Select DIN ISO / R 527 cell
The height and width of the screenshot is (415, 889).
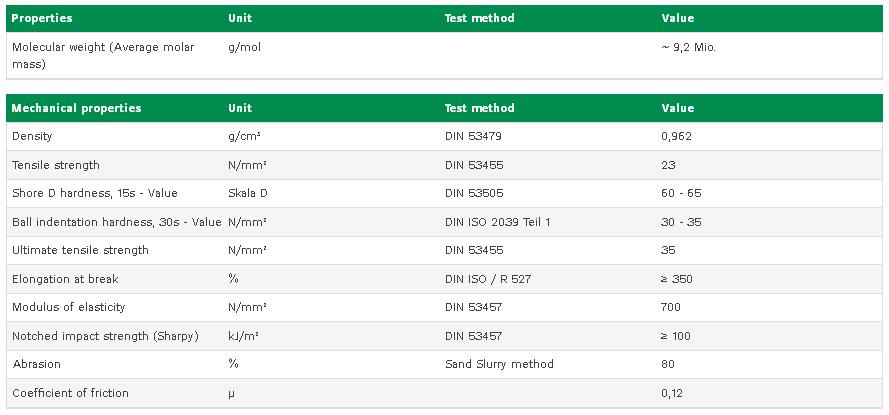[488, 279]
